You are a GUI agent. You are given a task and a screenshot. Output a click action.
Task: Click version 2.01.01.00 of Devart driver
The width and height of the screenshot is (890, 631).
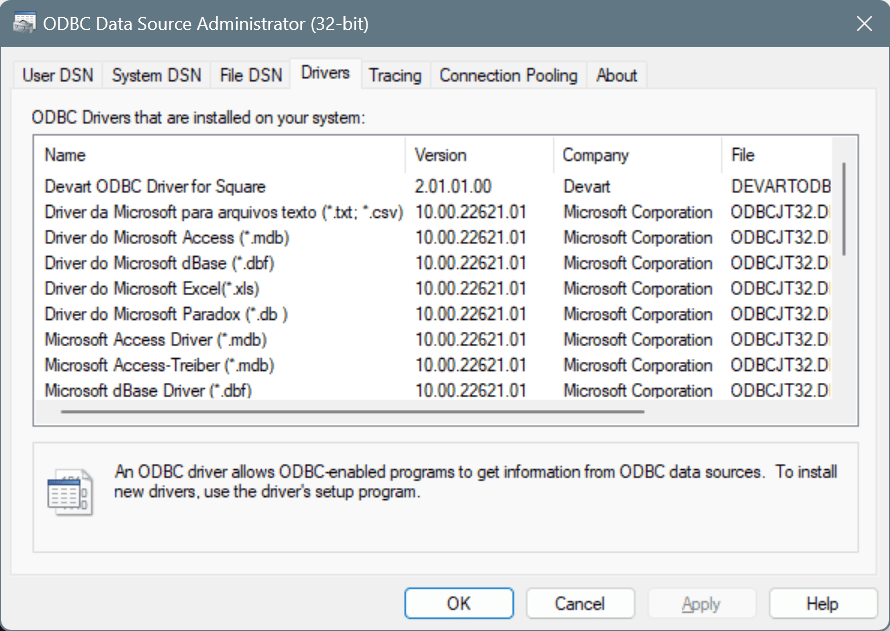click(x=453, y=187)
